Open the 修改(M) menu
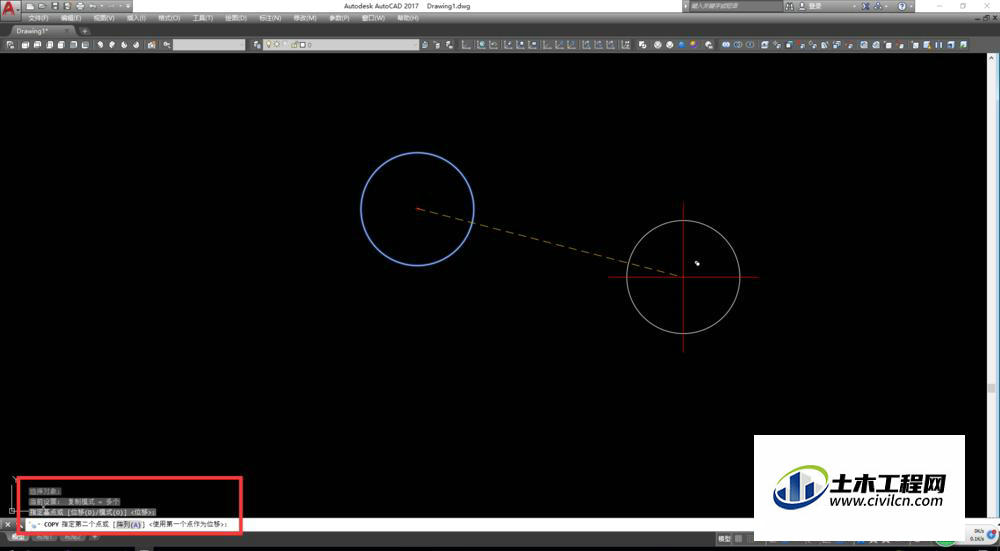This screenshot has height=551, width=1000. point(305,18)
